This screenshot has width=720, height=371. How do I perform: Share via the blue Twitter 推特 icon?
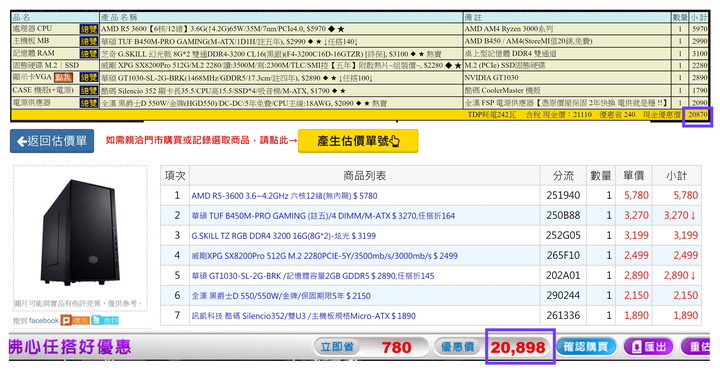tap(105, 320)
